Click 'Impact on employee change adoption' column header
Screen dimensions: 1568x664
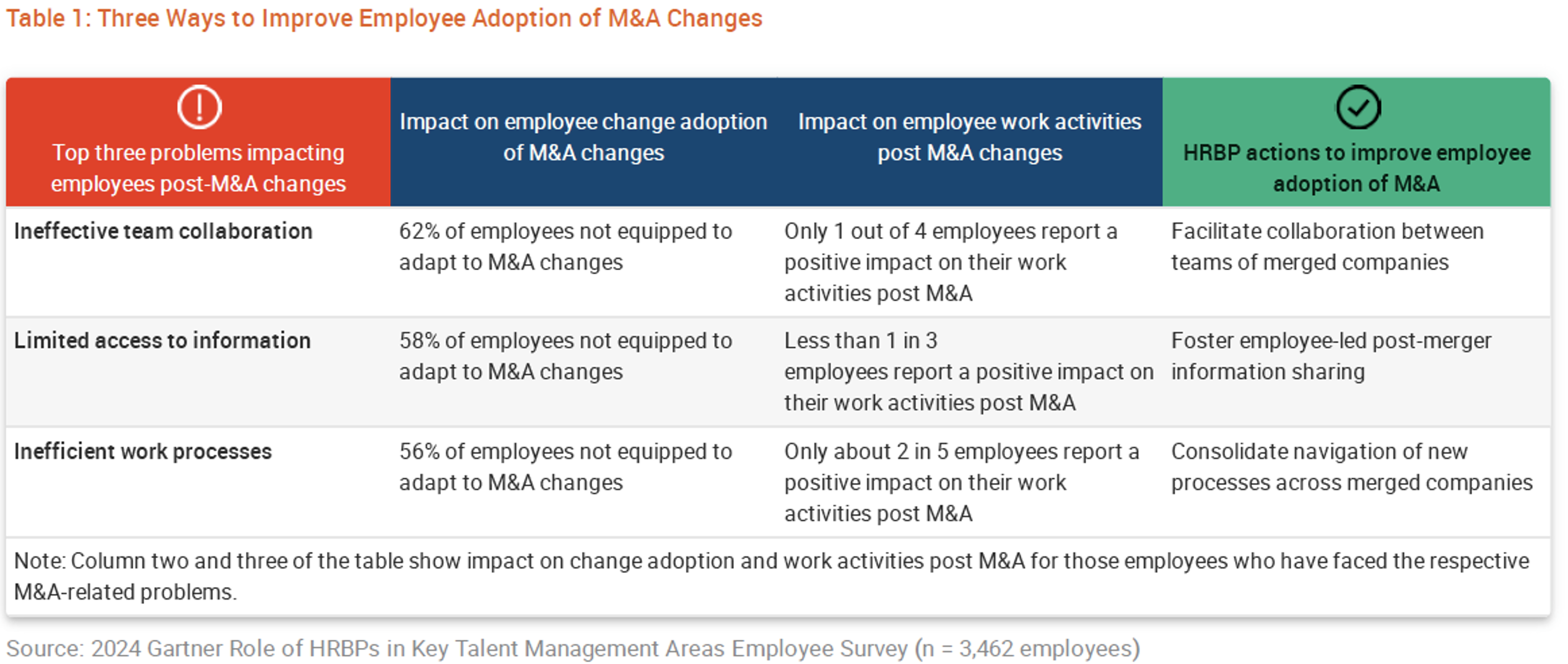[x=583, y=137]
